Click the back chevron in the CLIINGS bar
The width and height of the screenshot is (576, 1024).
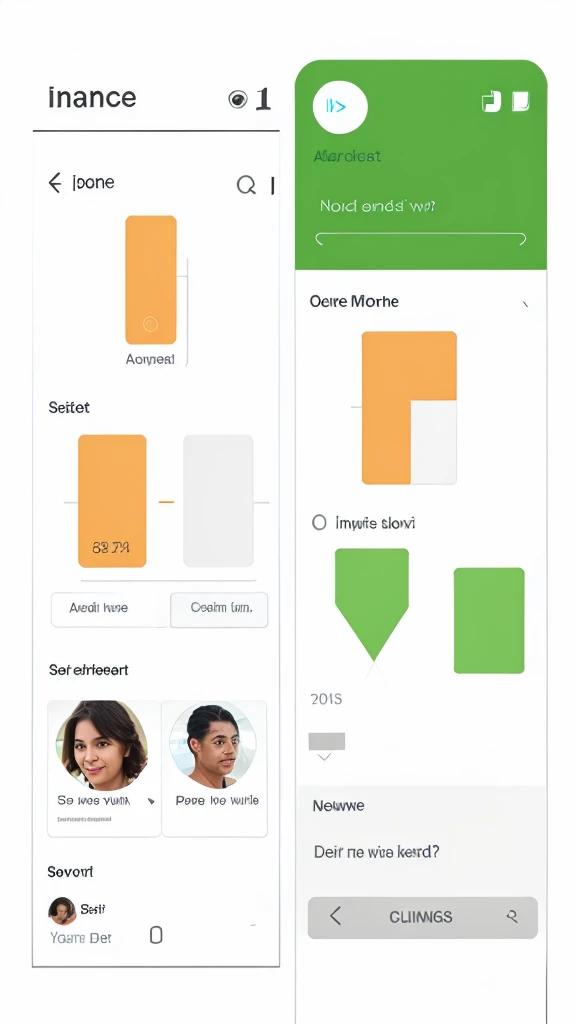[x=335, y=916]
